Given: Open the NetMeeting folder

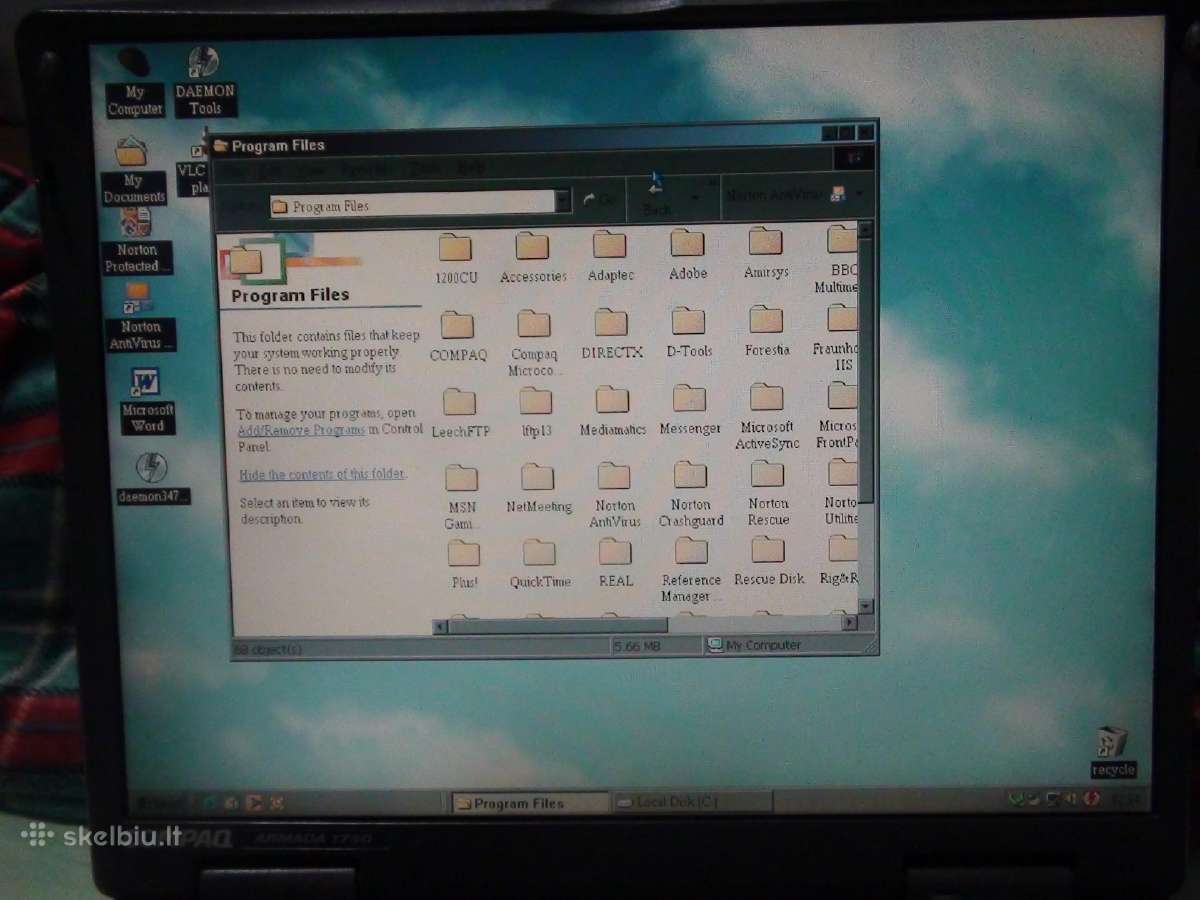Looking at the screenshot, I should 538,489.
